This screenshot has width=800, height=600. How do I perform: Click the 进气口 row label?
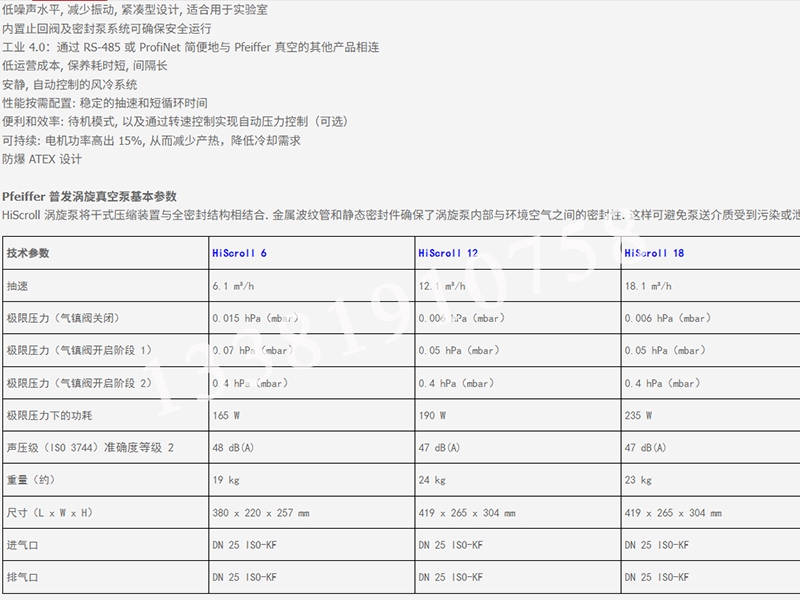click(22, 545)
